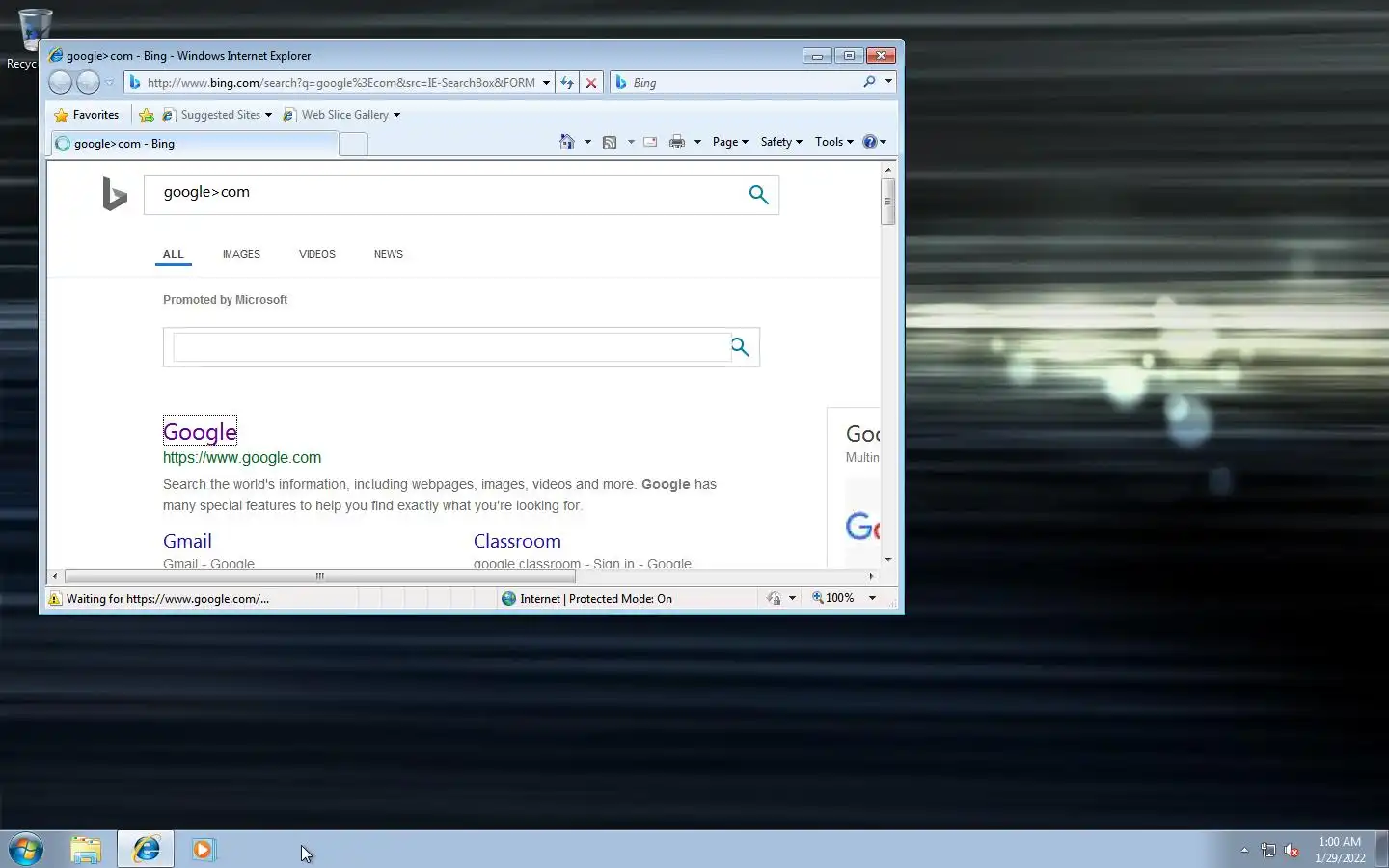This screenshot has height=868, width=1389.
Task: Open the Windows Start menu orb
Action: (26, 850)
